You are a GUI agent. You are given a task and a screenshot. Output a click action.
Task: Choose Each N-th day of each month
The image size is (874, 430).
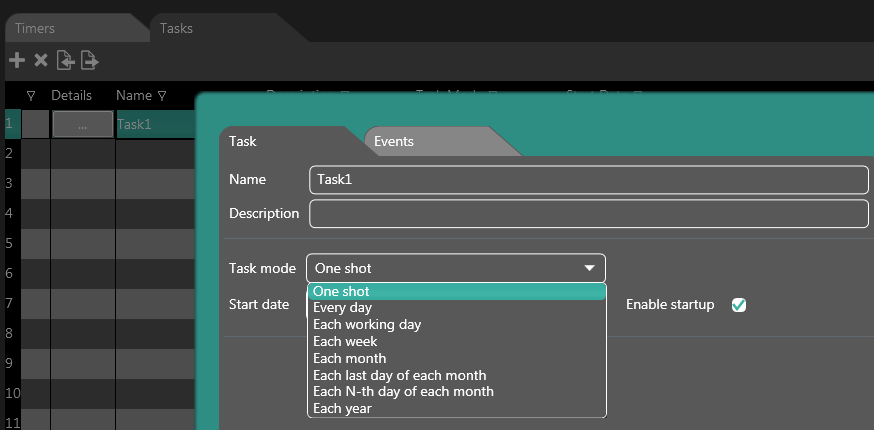[457, 392]
